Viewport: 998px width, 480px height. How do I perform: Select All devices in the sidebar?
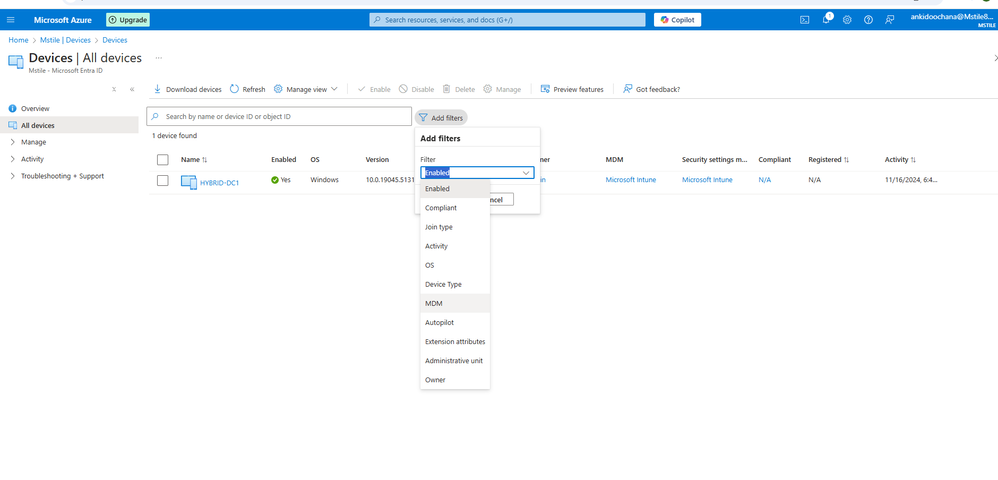click(x=69, y=125)
